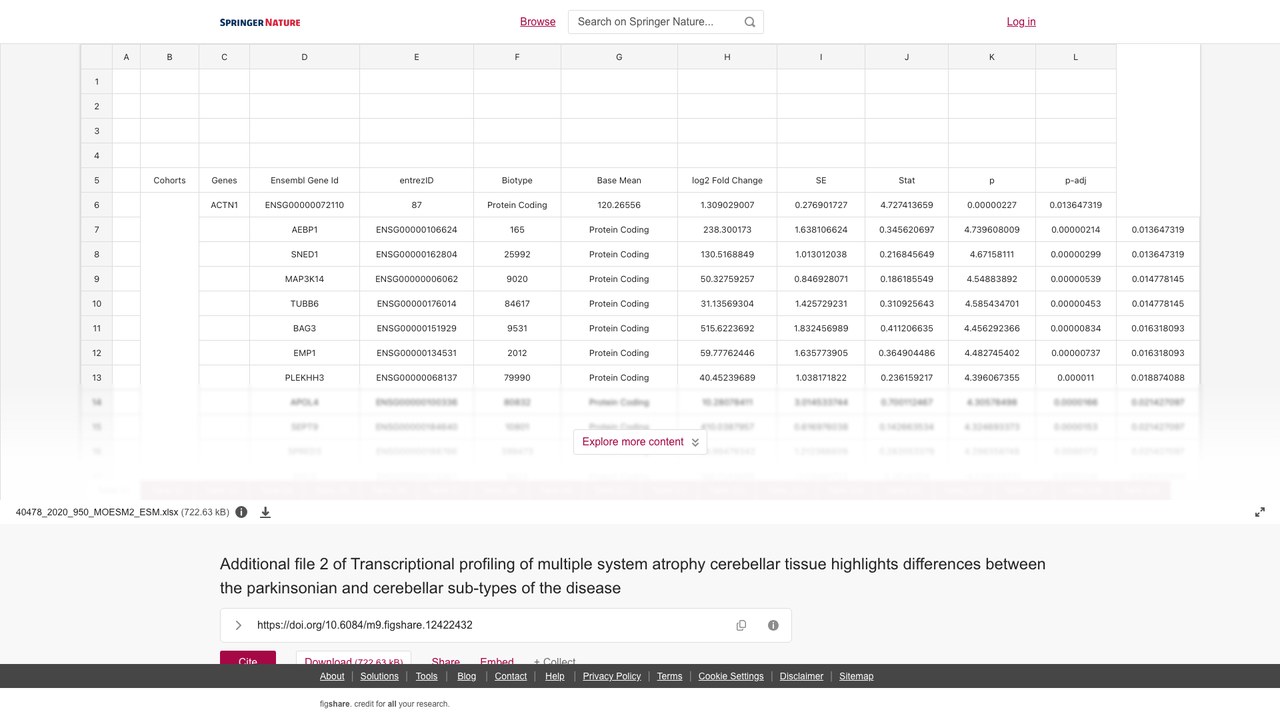Open the Embed option

click(x=497, y=659)
